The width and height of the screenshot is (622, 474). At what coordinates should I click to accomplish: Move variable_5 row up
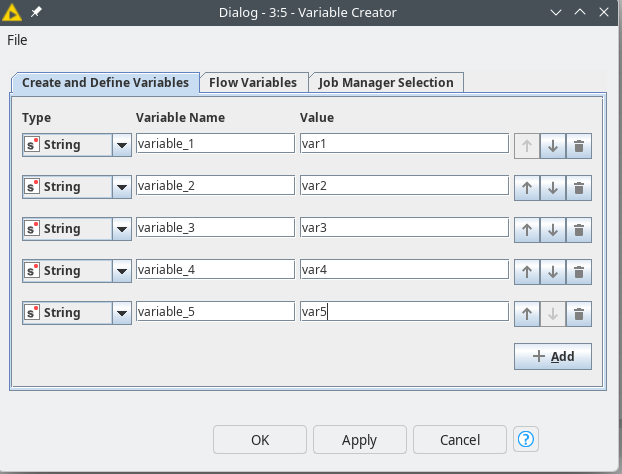pyautogui.click(x=527, y=313)
